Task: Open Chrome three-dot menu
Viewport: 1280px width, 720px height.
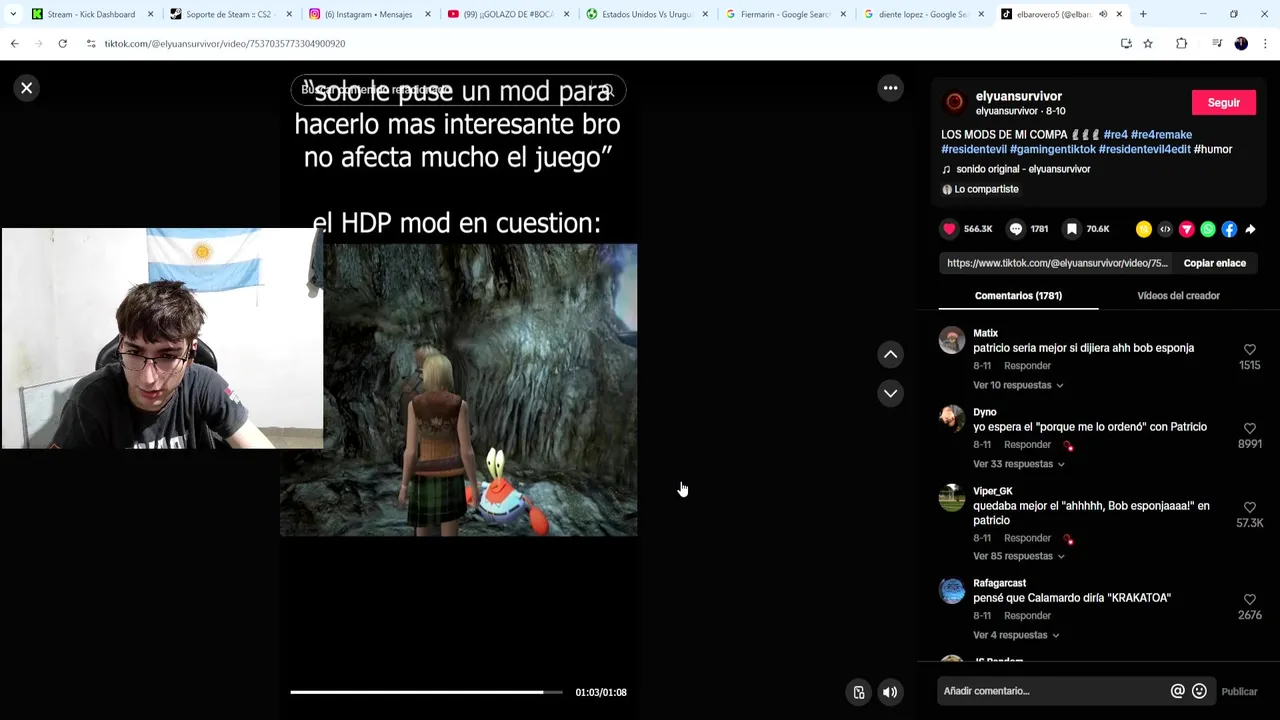Action: coord(1265,44)
